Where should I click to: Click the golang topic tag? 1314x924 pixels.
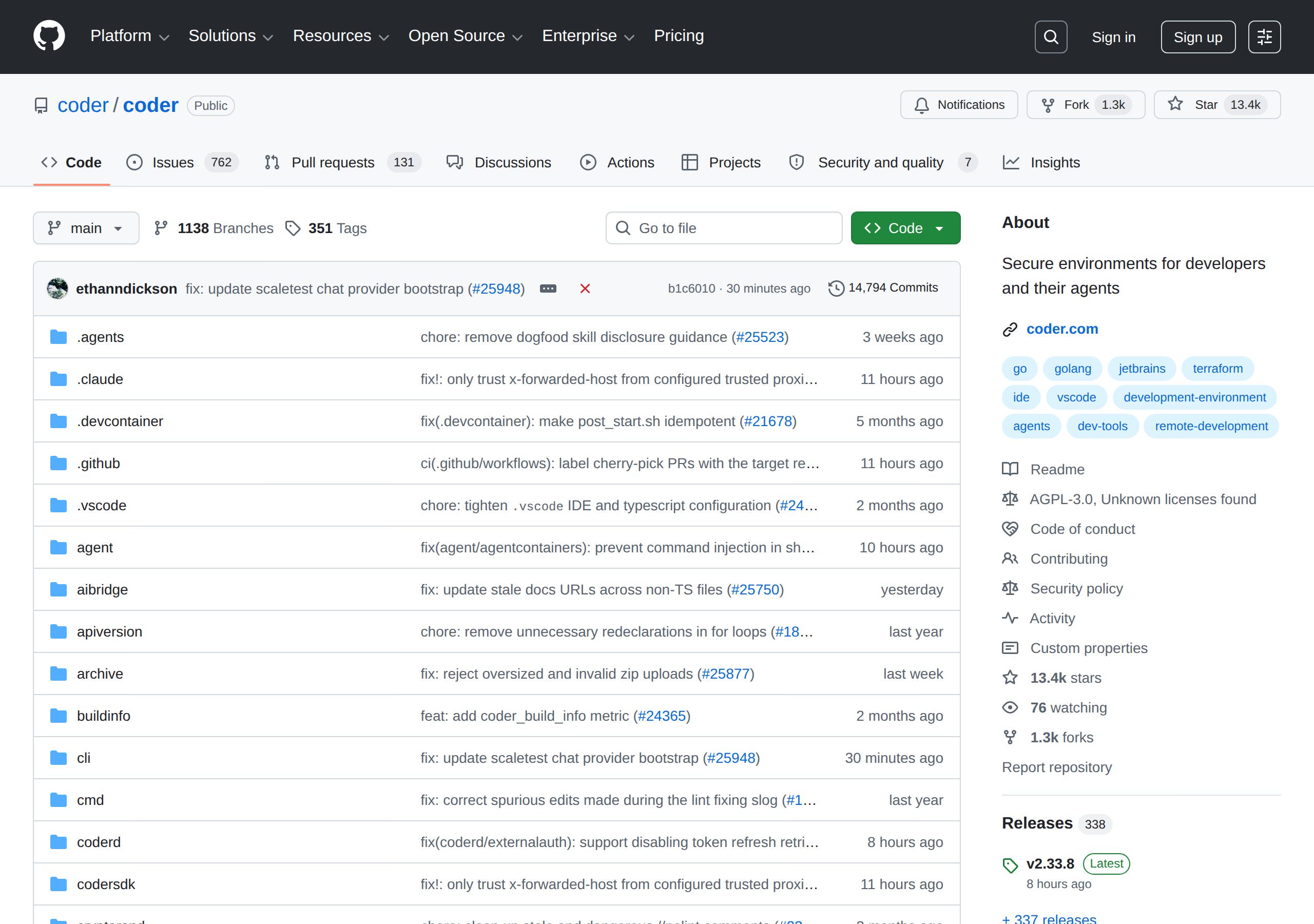click(1072, 369)
